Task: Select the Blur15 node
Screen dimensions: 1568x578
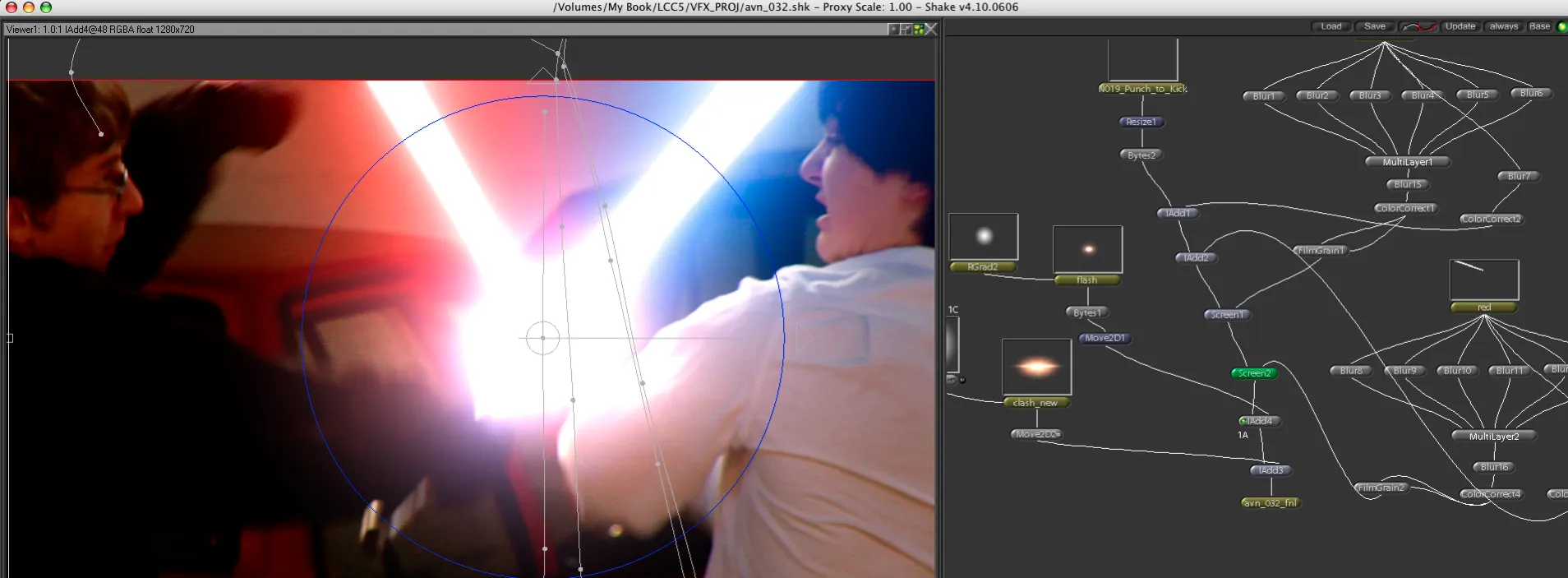Action: (x=1408, y=184)
